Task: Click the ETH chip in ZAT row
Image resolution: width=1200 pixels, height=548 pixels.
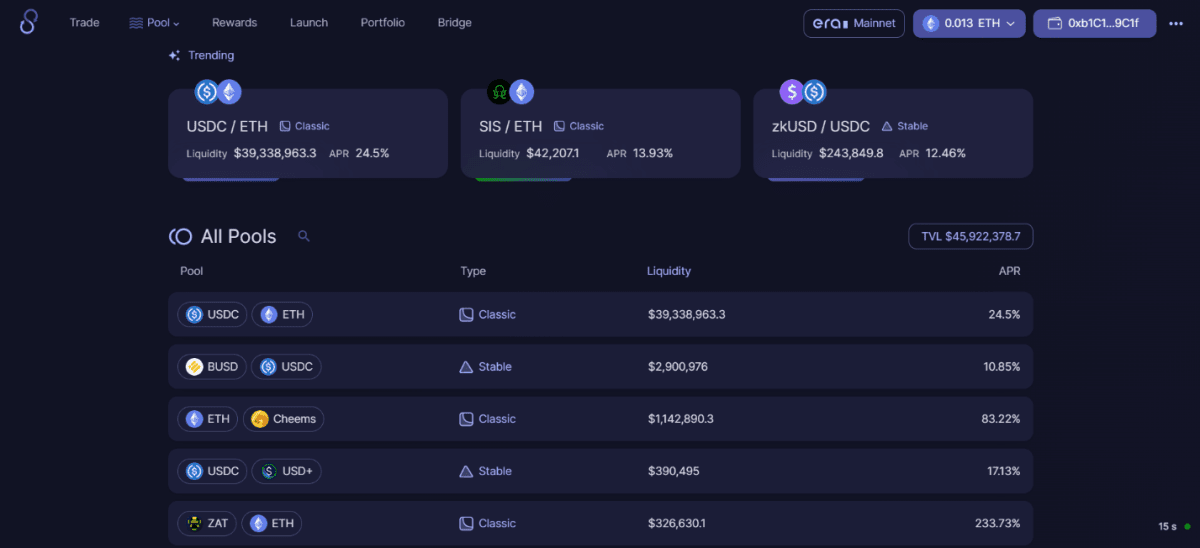Action: pyautogui.click(x=271, y=523)
